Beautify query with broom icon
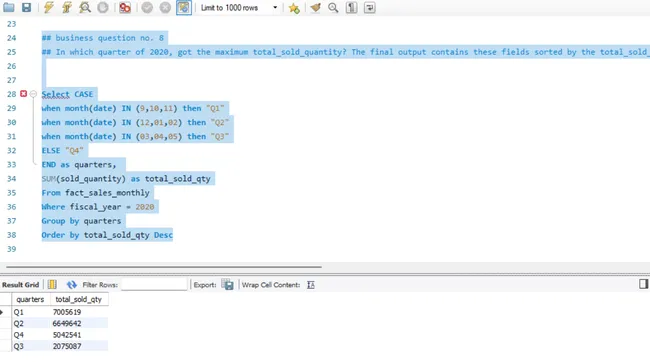650x362 pixels. pos(315,7)
